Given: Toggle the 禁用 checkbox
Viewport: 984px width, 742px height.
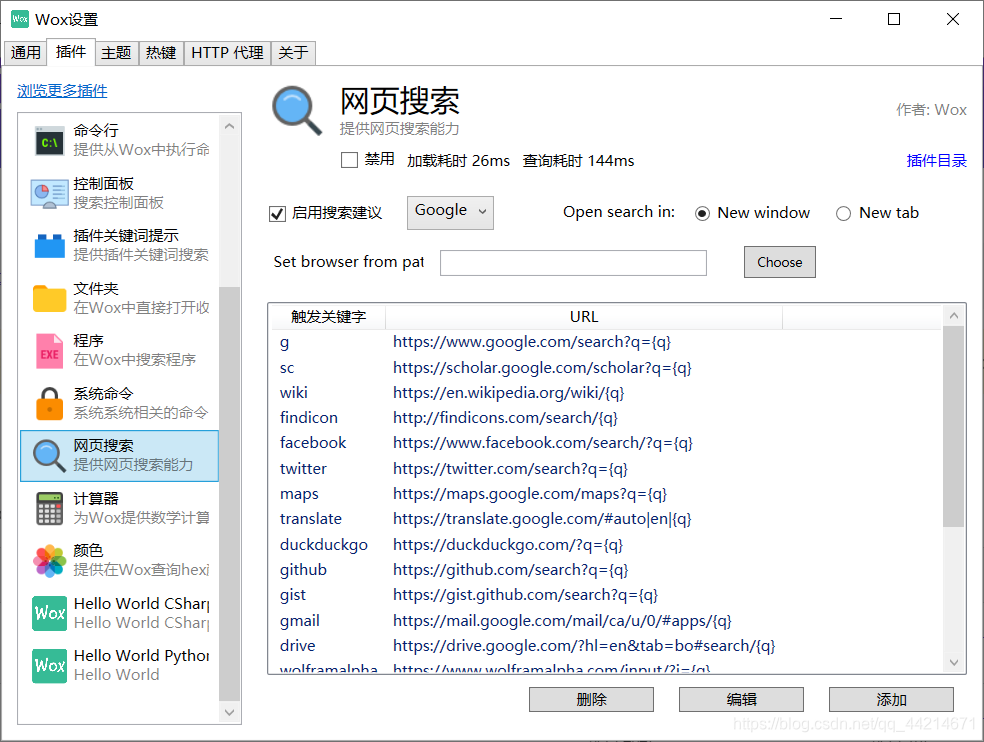Looking at the screenshot, I should tap(349, 160).
